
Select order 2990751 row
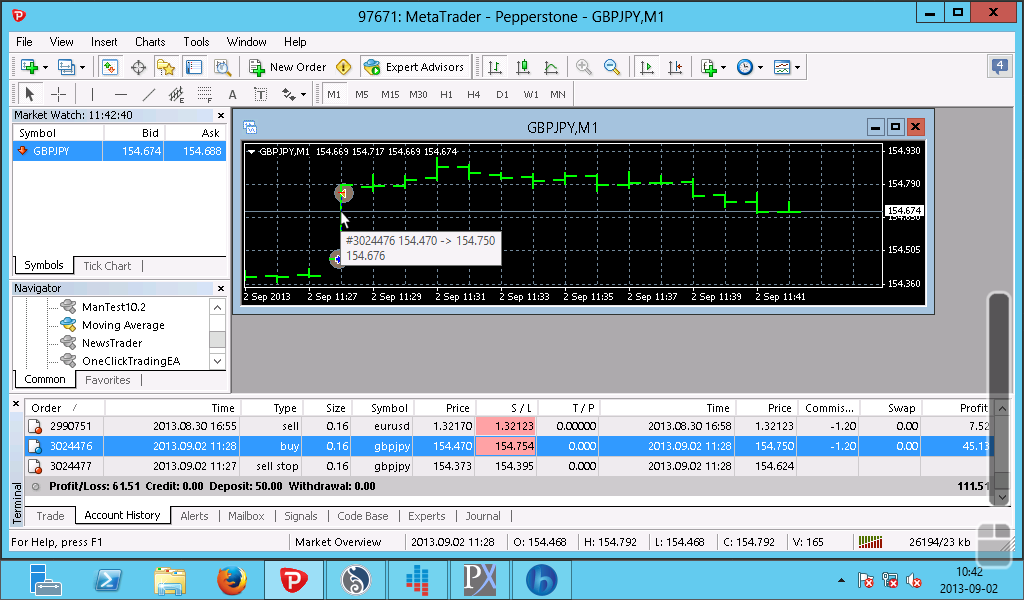pos(509,426)
